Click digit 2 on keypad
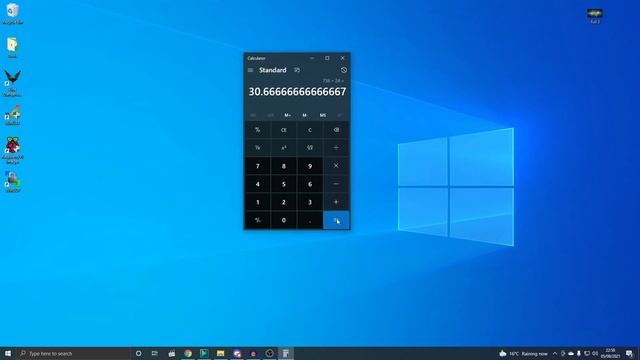Image resolution: width=640 pixels, height=360 pixels. tap(284, 202)
